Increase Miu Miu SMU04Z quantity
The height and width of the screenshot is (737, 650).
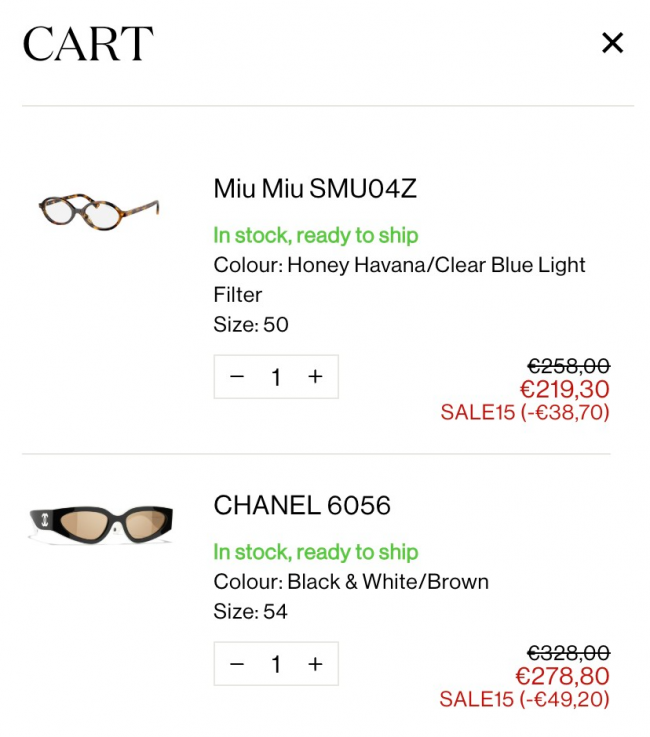pyautogui.click(x=315, y=377)
